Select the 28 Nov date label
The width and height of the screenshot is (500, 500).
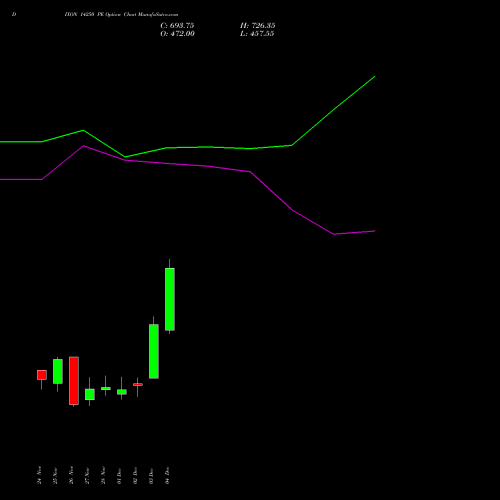tap(103, 475)
